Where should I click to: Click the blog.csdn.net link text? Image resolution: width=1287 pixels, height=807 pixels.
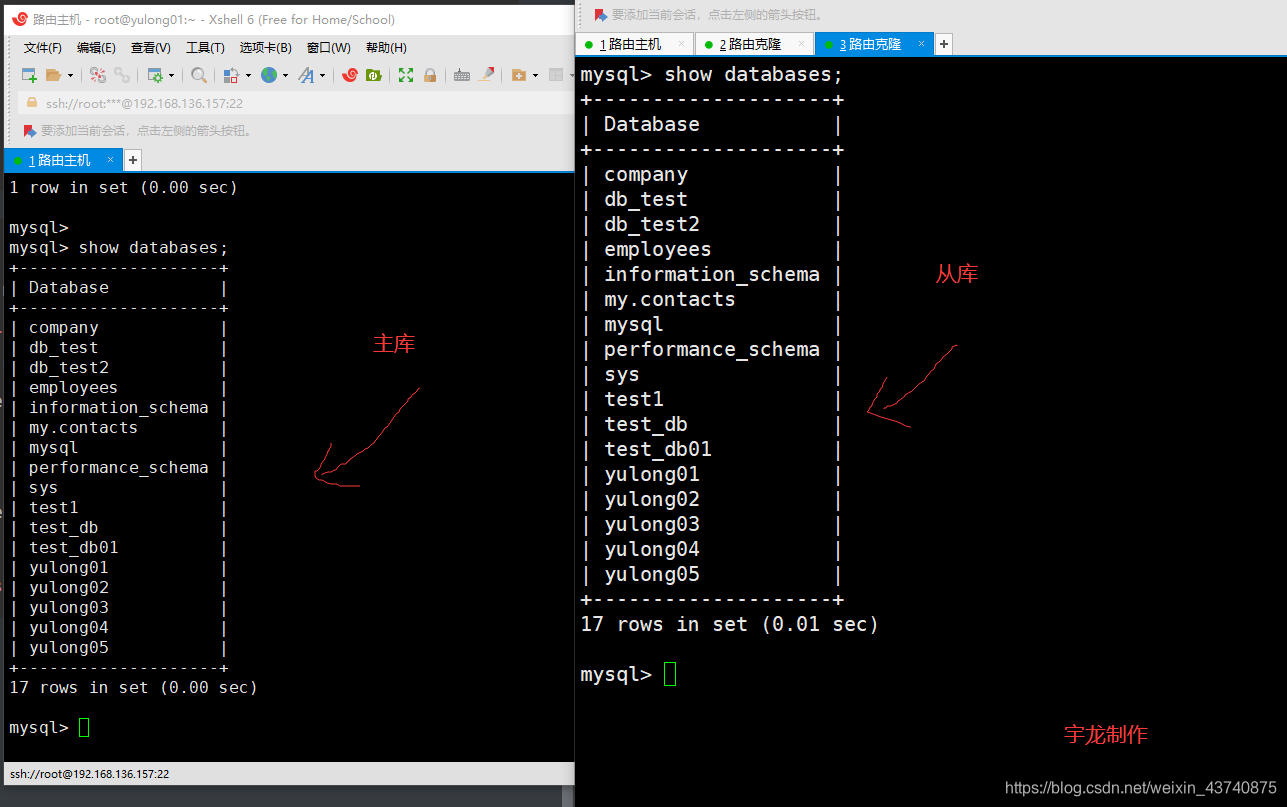click(x=1141, y=788)
